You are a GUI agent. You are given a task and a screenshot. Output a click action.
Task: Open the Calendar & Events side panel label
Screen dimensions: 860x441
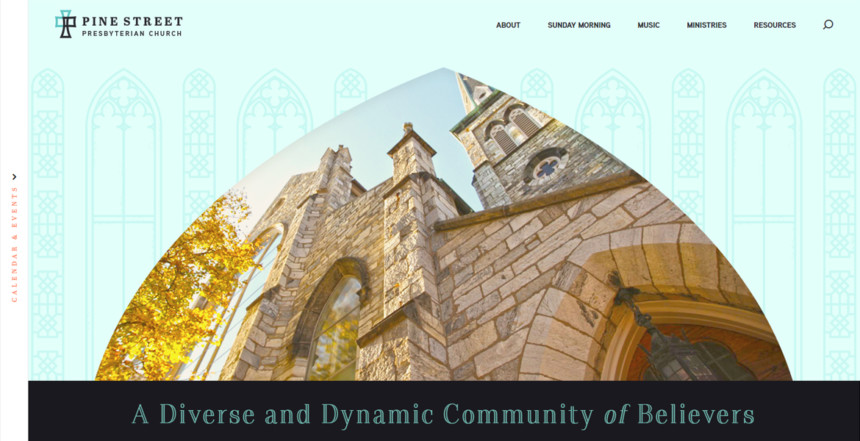pos(14,244)
